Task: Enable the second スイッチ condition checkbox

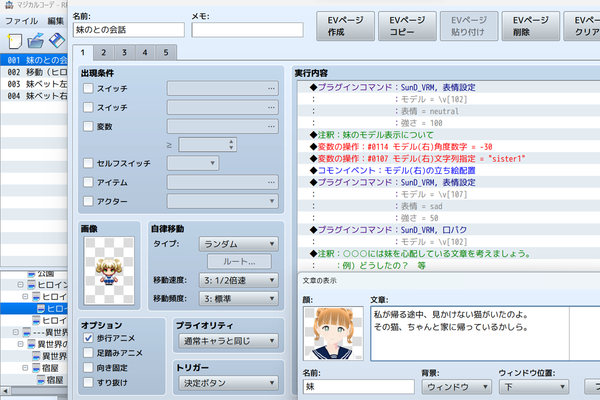Action: 88,107
